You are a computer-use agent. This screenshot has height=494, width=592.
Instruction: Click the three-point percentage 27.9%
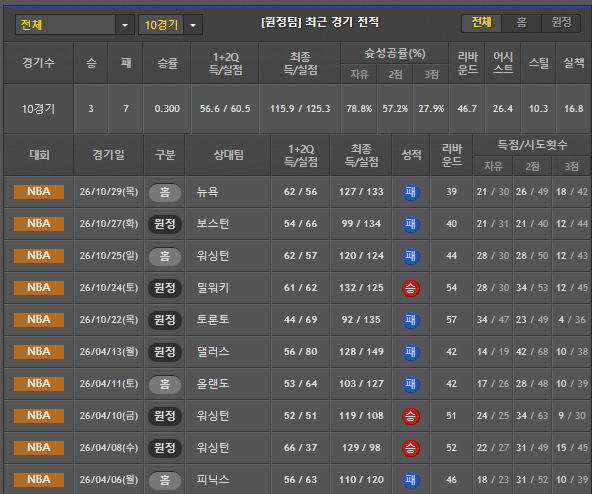(x=431, y=109)
